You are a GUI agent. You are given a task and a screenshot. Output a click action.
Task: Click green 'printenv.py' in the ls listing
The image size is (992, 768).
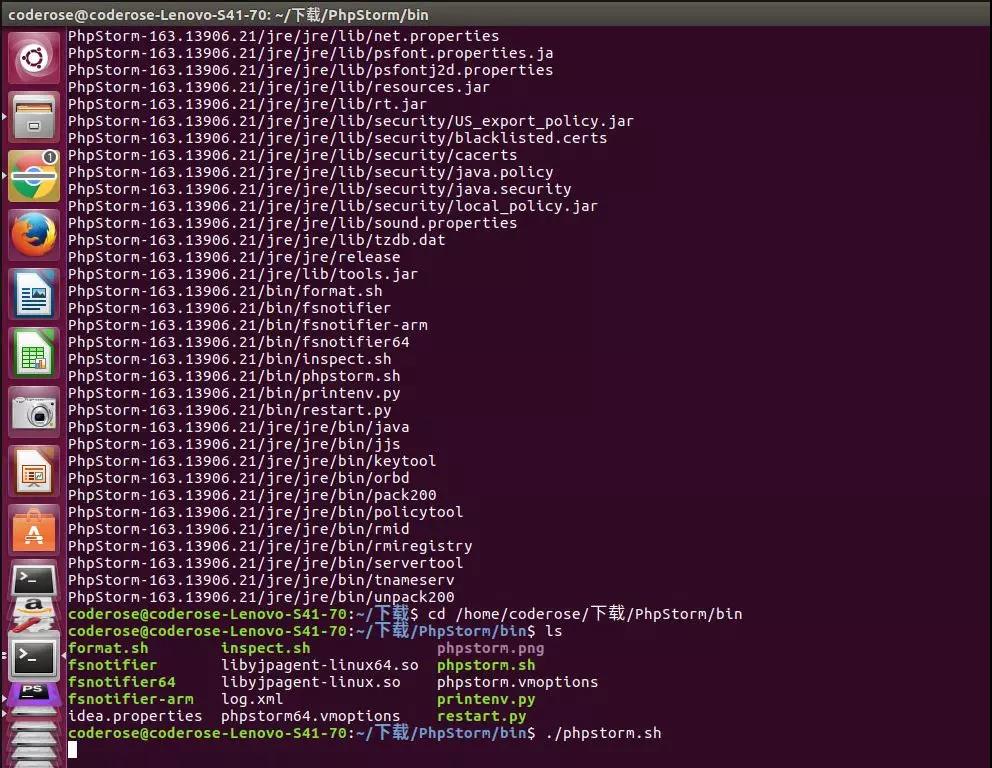(x=486, y=699)
